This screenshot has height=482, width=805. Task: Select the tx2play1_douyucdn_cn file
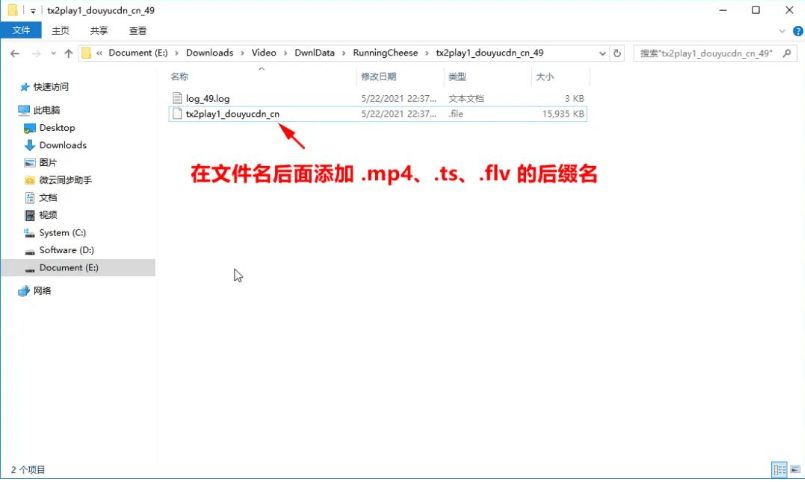click(x=233, y=114)
